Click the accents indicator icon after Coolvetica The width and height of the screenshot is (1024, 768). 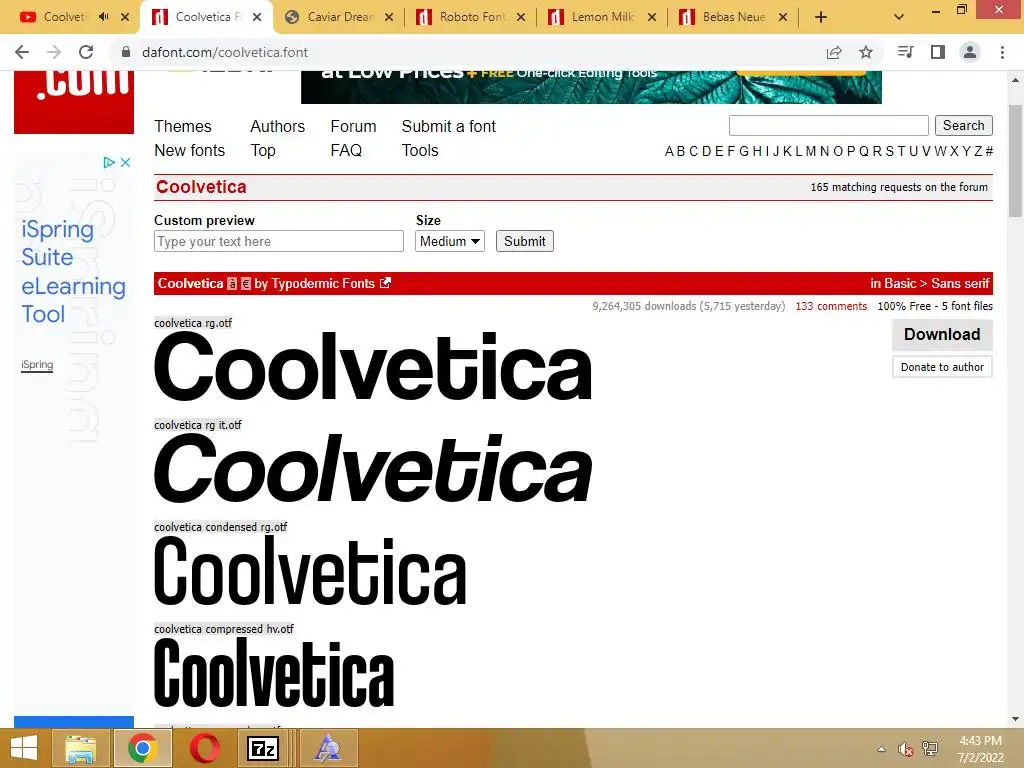point(232,283)
